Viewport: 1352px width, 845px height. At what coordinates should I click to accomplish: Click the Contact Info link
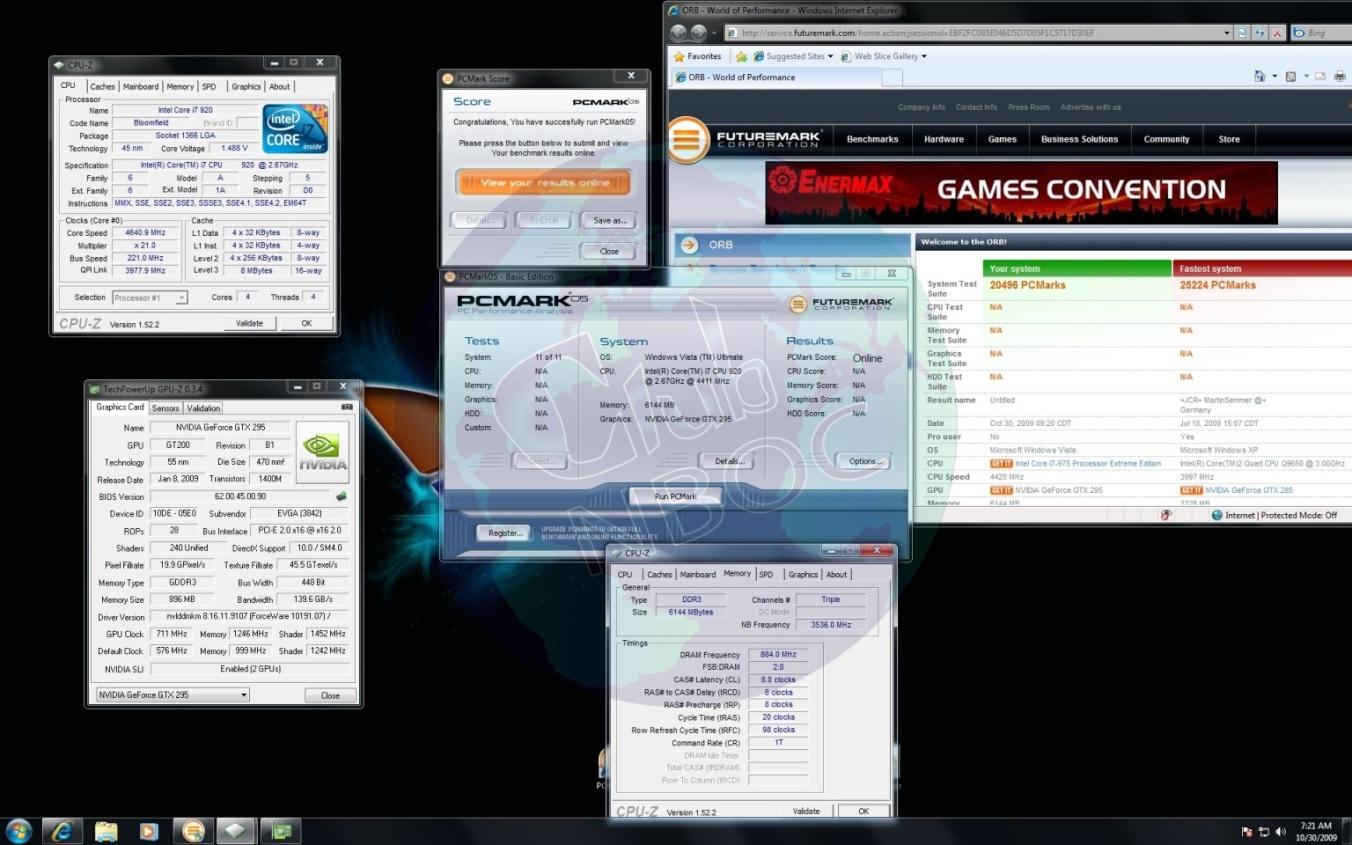(x=976, y=107)
